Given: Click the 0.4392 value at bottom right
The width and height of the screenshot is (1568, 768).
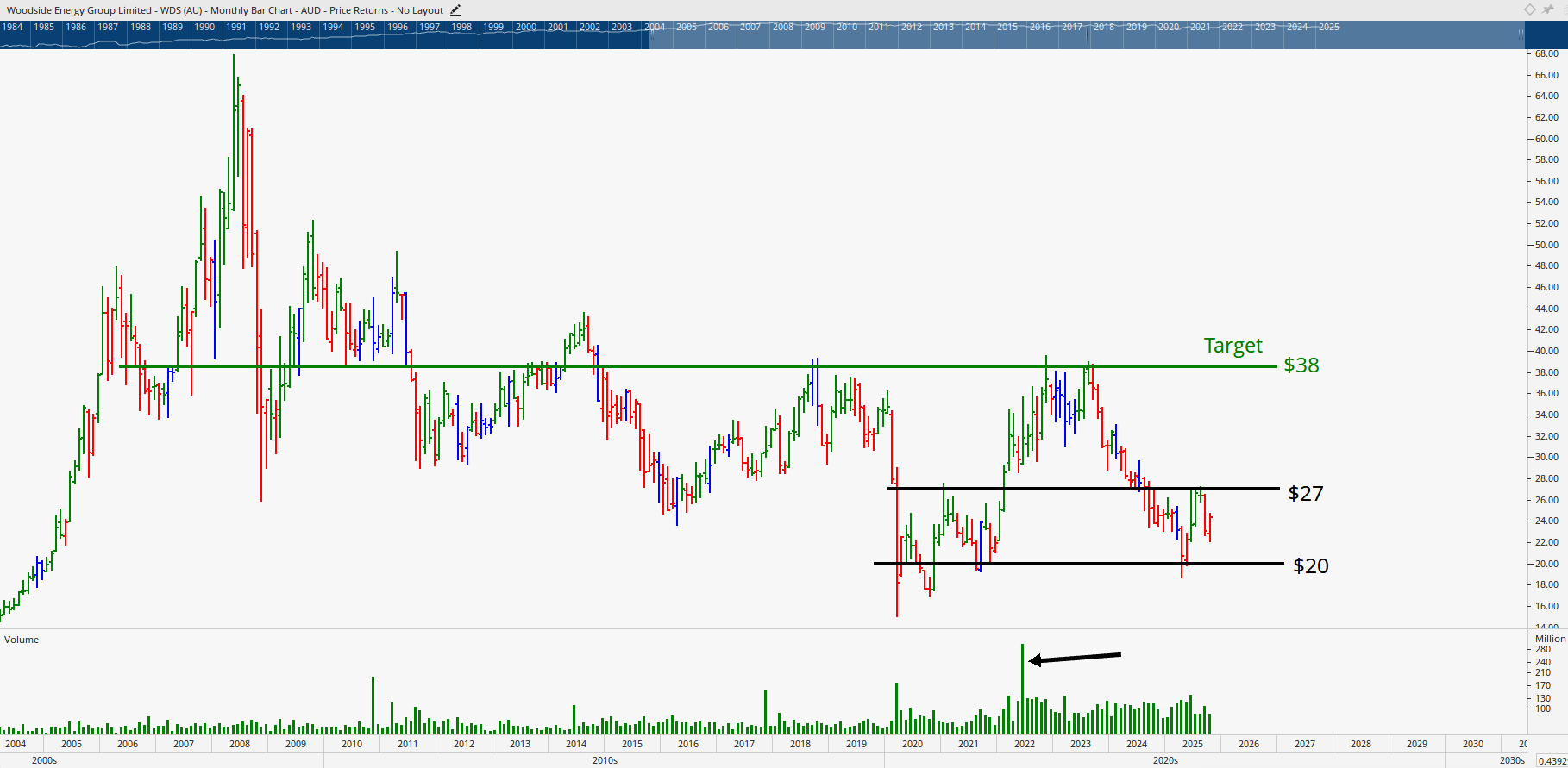Looking at the screenshot, I should tap(1552, 760).
